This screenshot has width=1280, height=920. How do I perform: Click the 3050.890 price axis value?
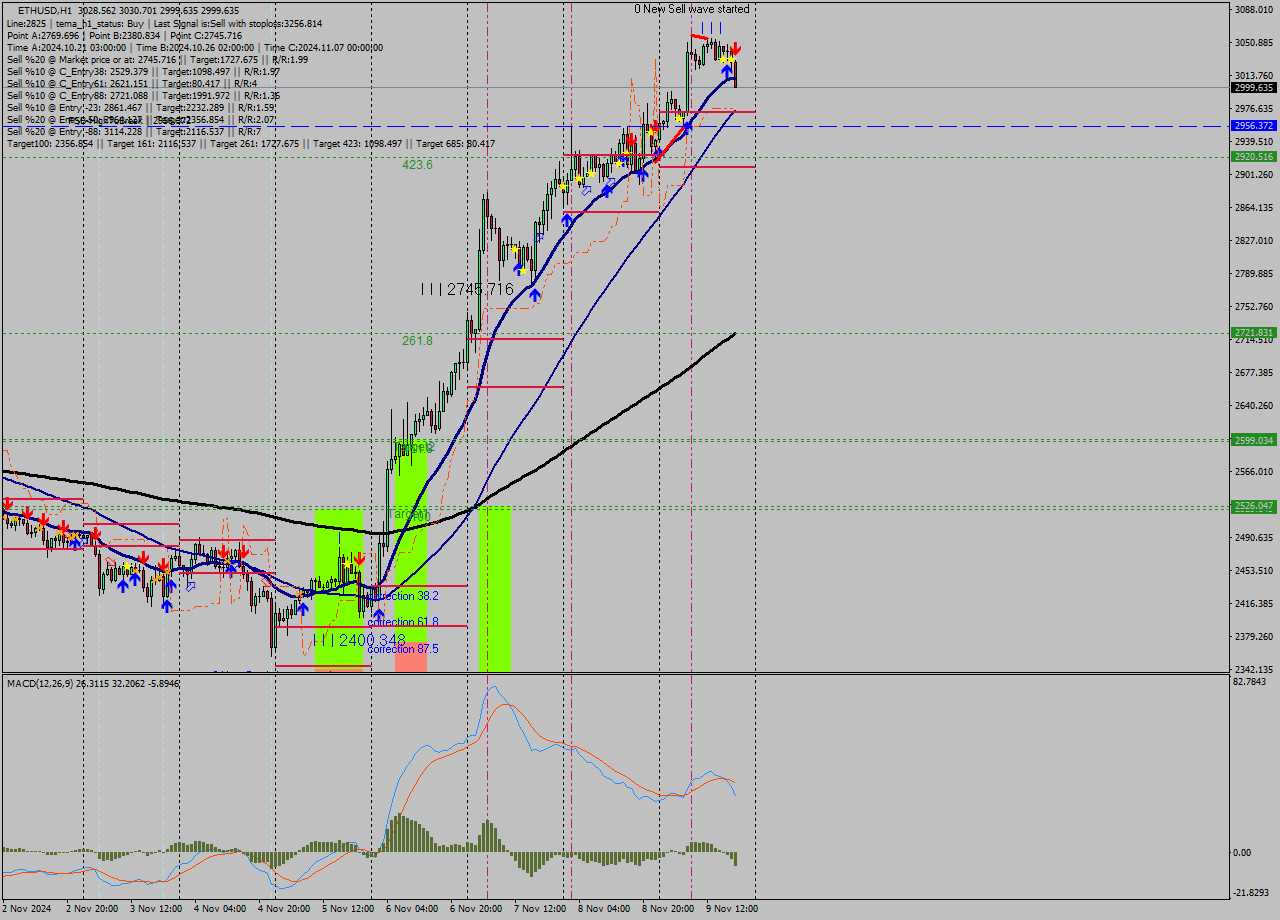pos(1254,43)
